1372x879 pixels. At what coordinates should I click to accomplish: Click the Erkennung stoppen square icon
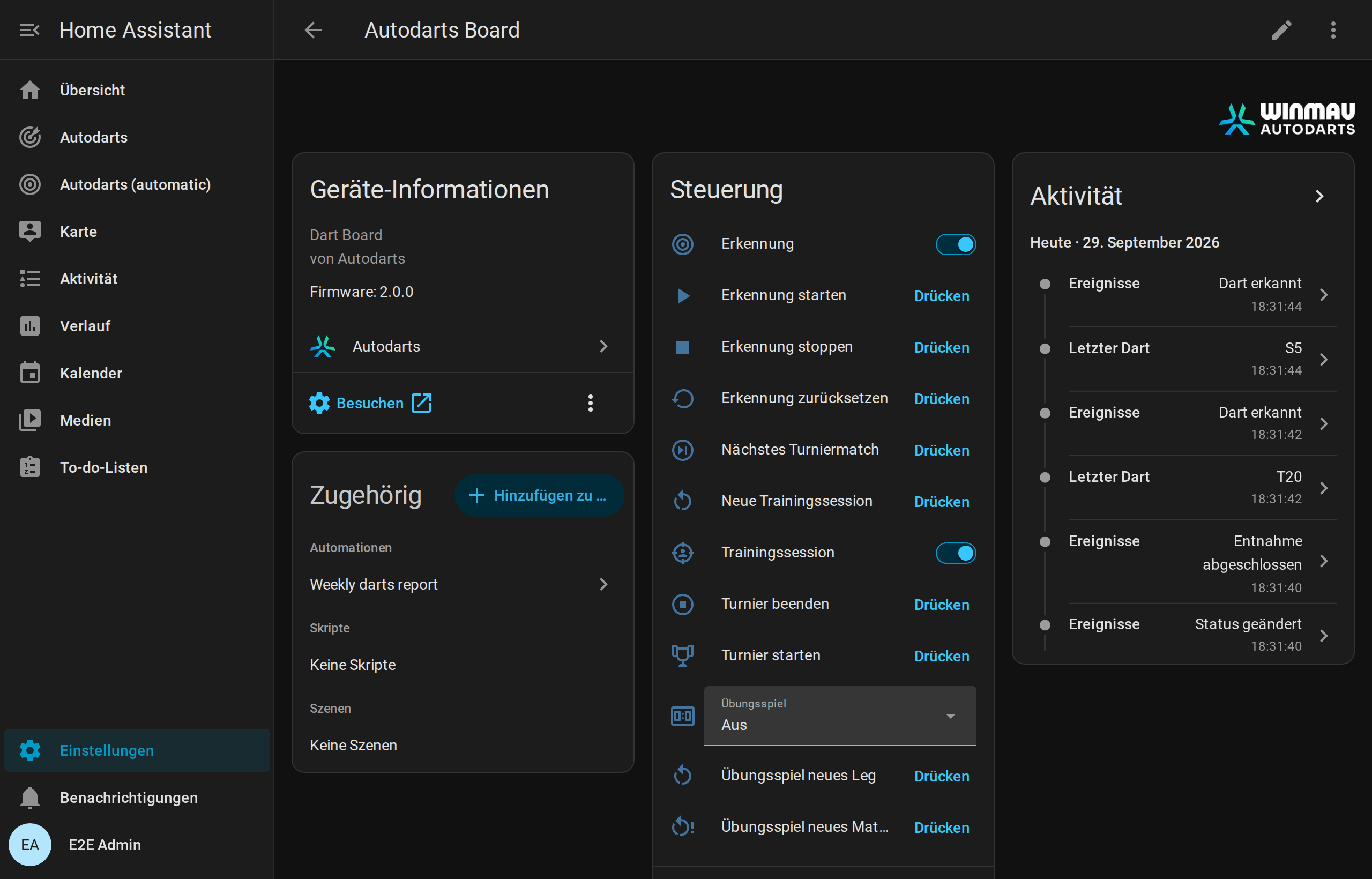coord(683,347)
